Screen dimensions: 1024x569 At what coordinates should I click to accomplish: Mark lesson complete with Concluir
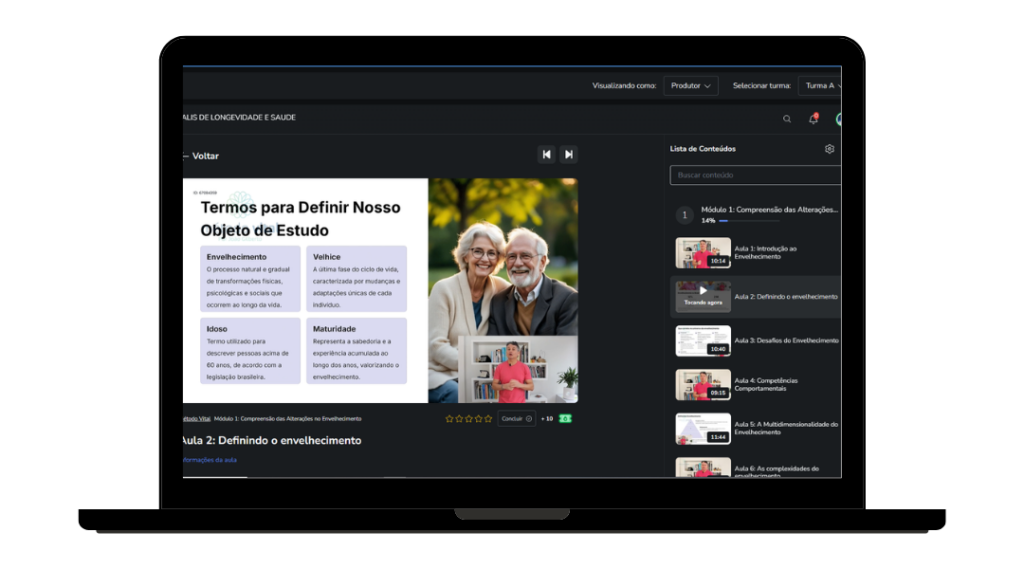pyautogui.click(x=516, y=419)
